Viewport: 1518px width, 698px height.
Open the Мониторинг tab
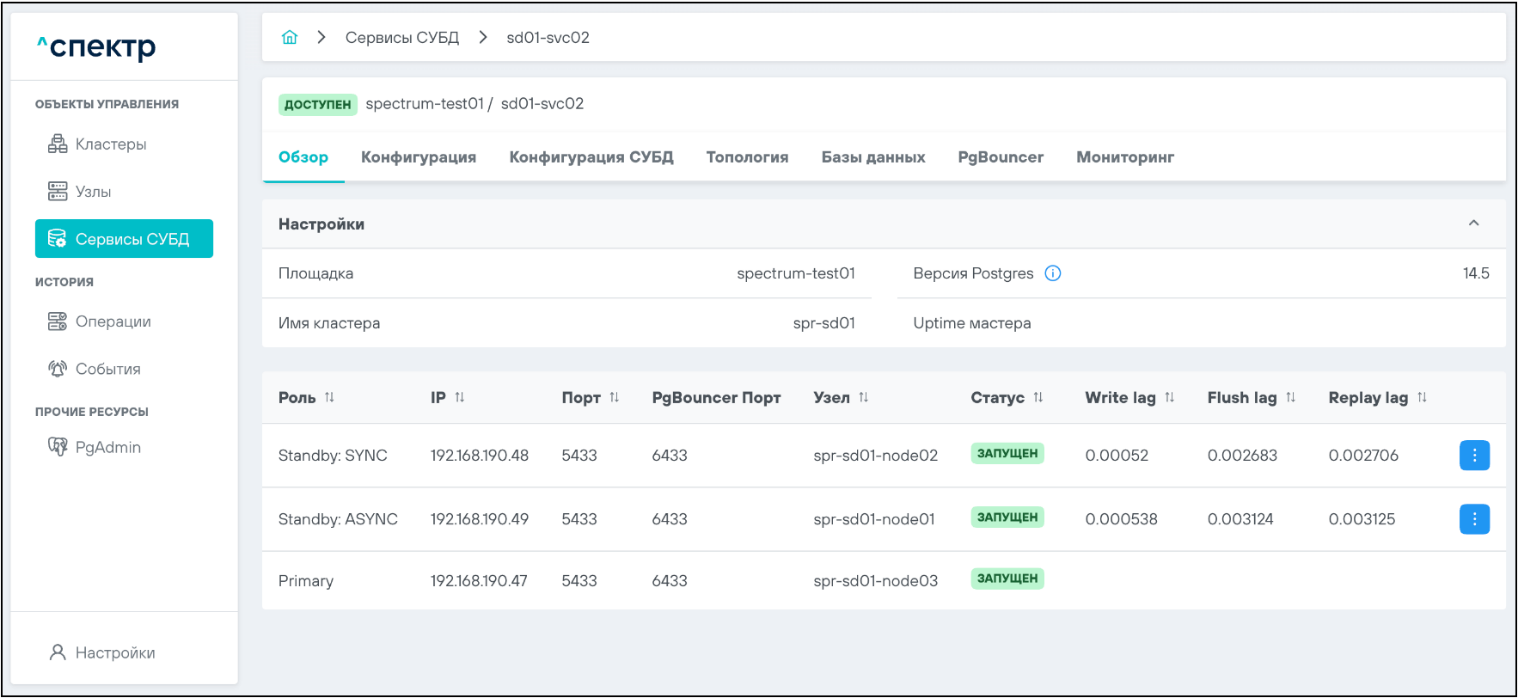click(1125, 157)
